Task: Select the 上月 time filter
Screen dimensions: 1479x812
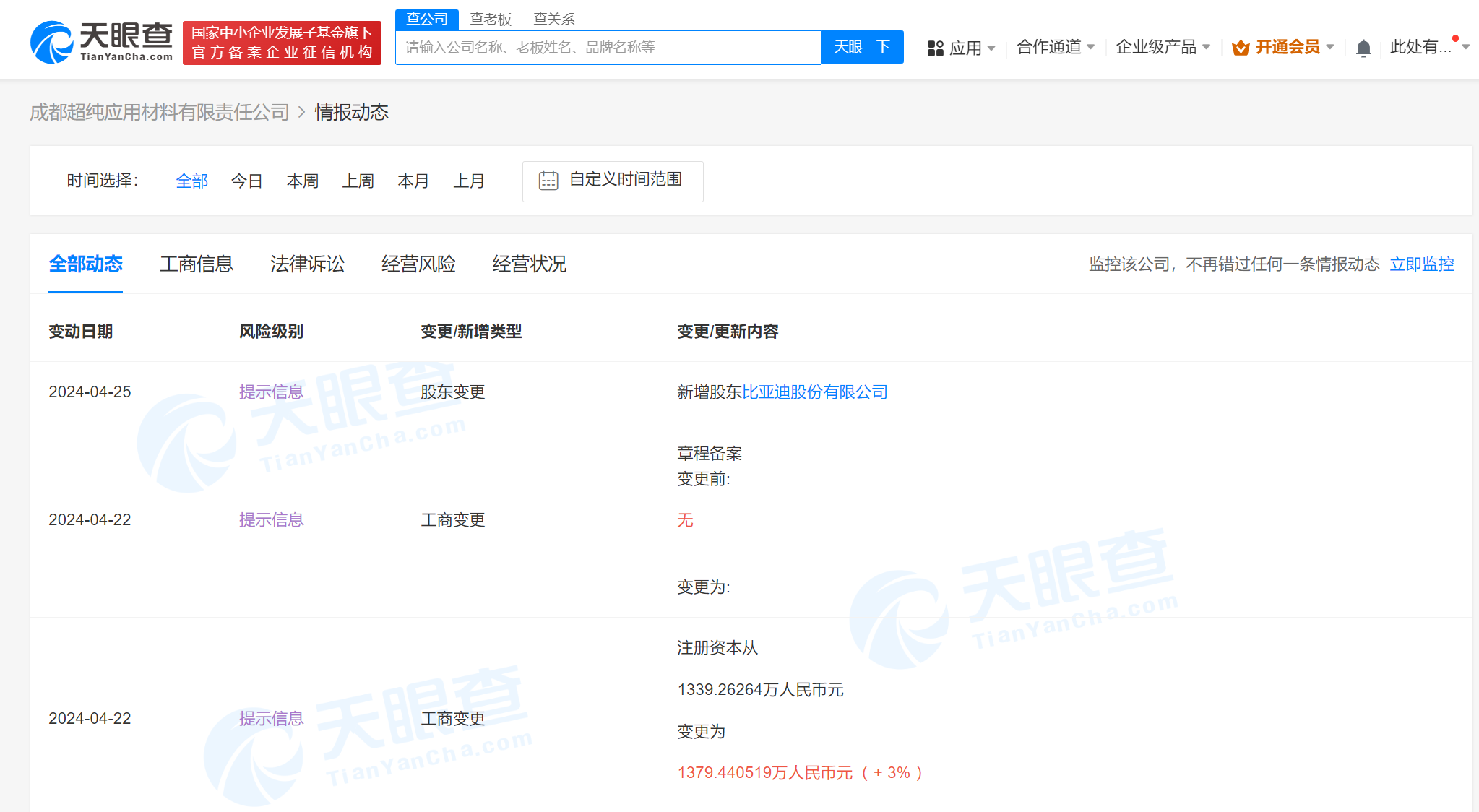Action: 469,181
